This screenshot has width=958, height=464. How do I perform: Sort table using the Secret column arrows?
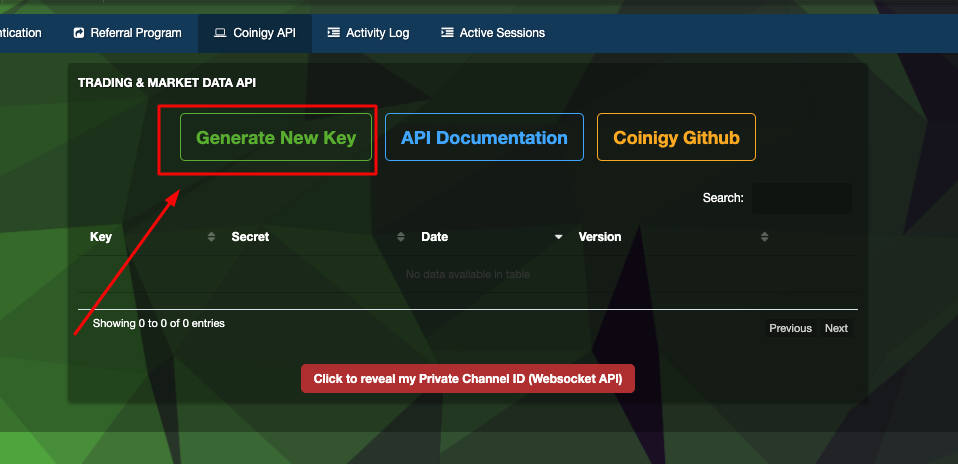point(401,237)
